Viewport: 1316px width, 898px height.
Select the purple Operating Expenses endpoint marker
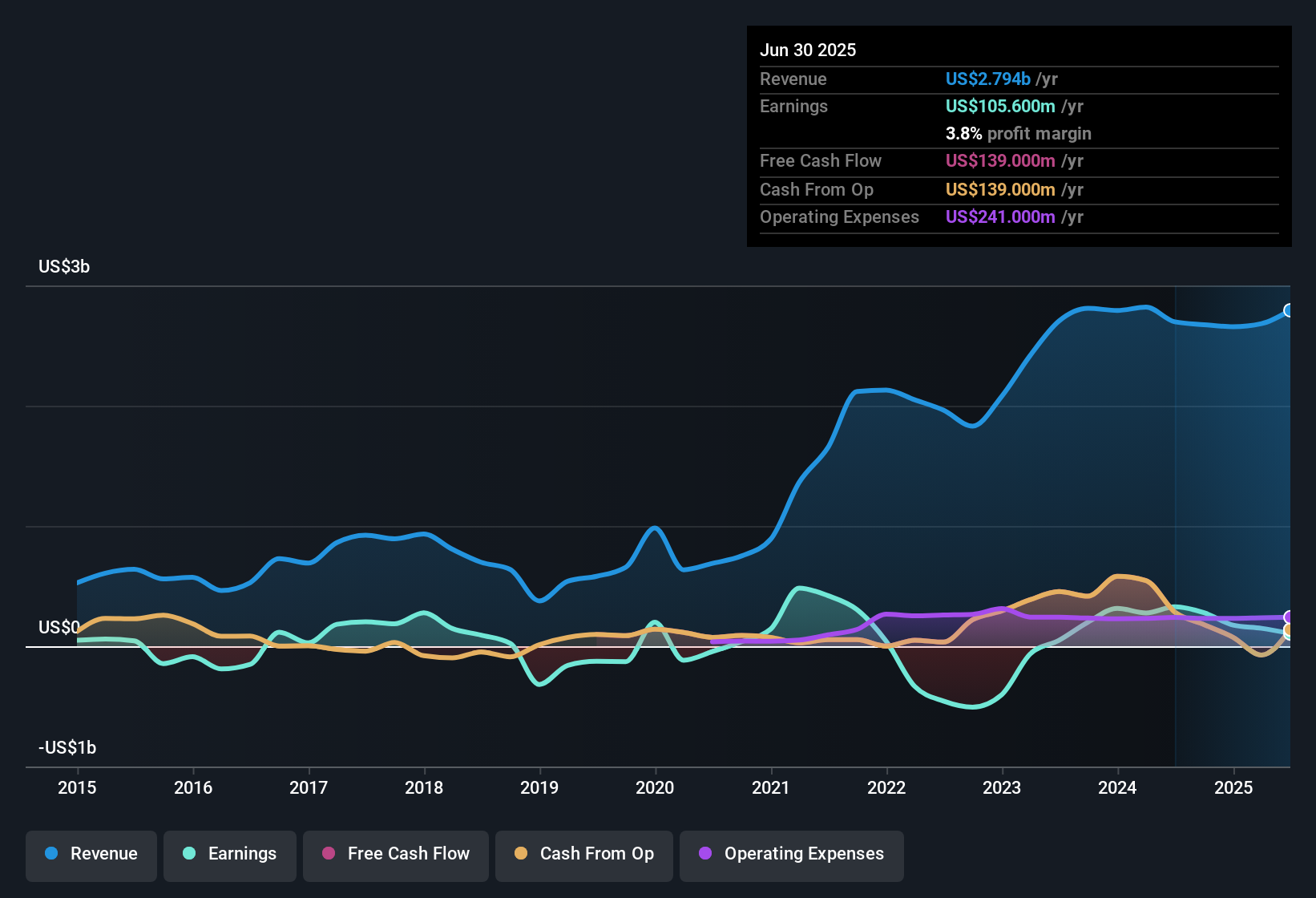point(1289,617)
